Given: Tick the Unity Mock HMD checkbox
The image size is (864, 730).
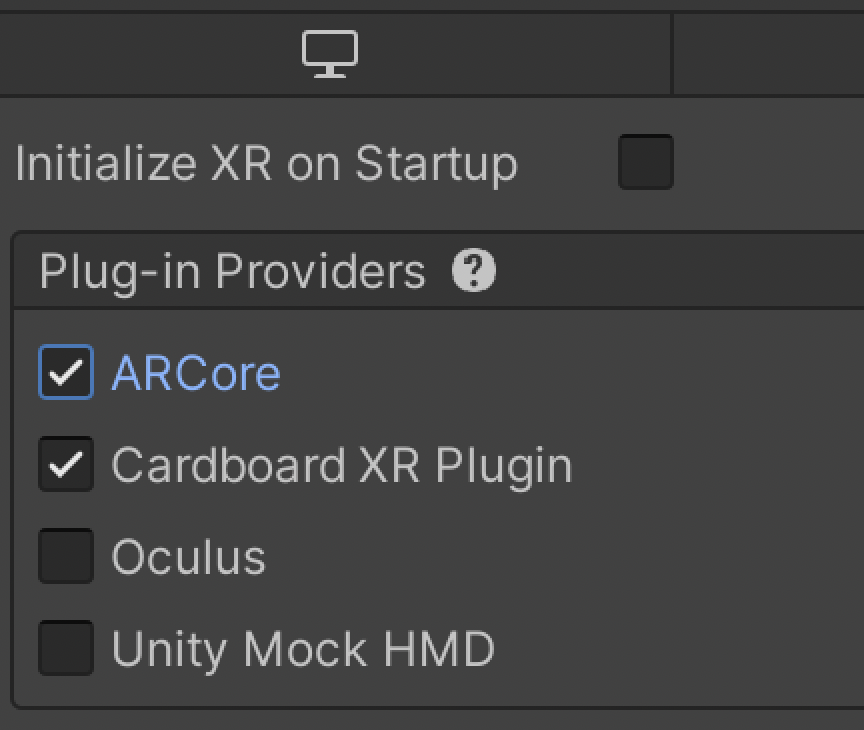Looking at the screenshot, I should point(66,648).
